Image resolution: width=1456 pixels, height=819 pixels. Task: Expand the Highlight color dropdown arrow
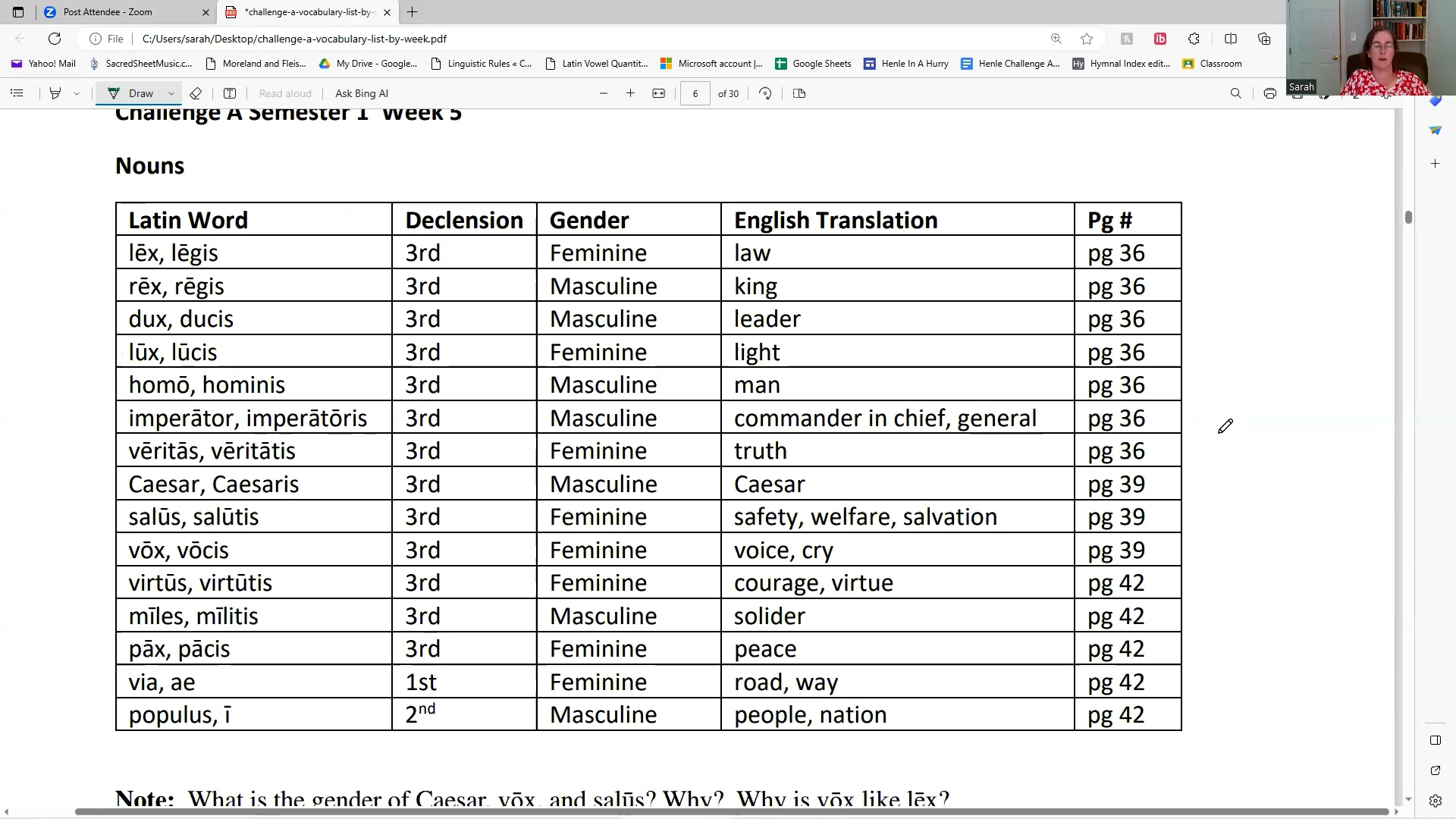pos(77,93)
